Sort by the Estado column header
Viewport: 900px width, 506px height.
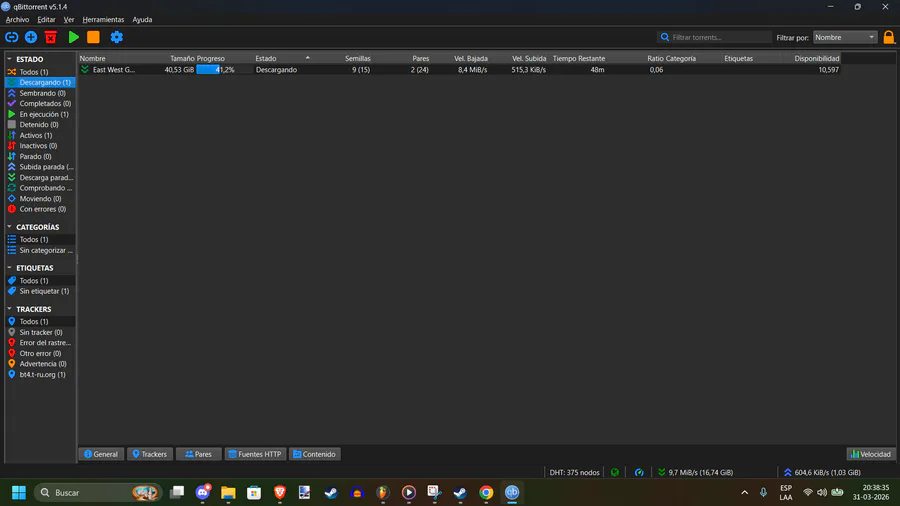coord(282,59)
